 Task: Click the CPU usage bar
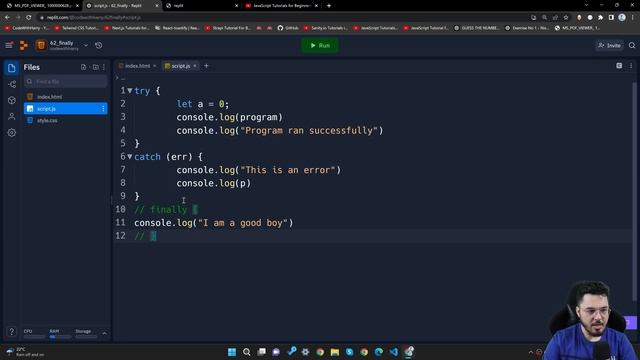34,337
